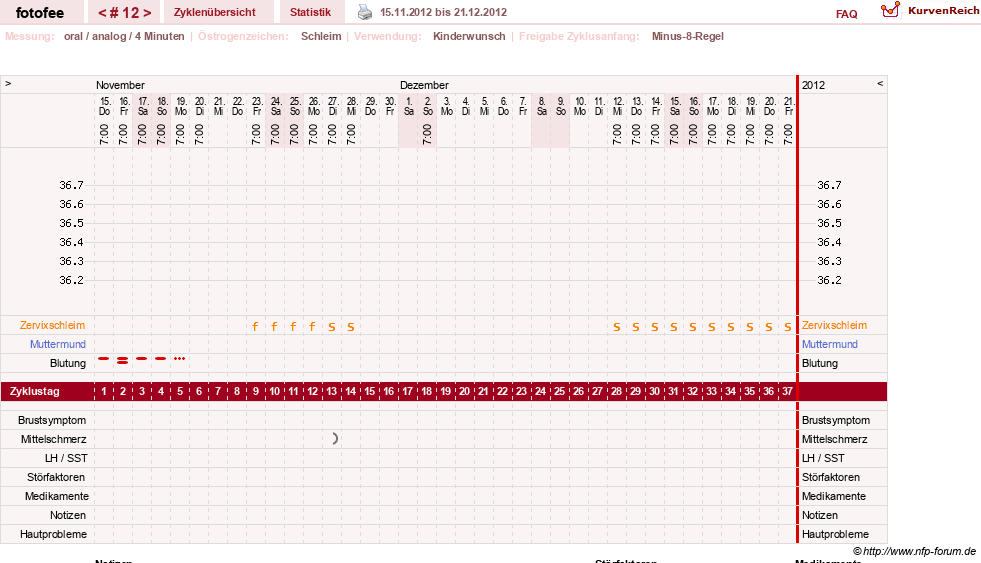The width and height of the screenshot is (981, 563).
Task: Go to next cycle with '>' after #12
Action: tap(147, 13)
